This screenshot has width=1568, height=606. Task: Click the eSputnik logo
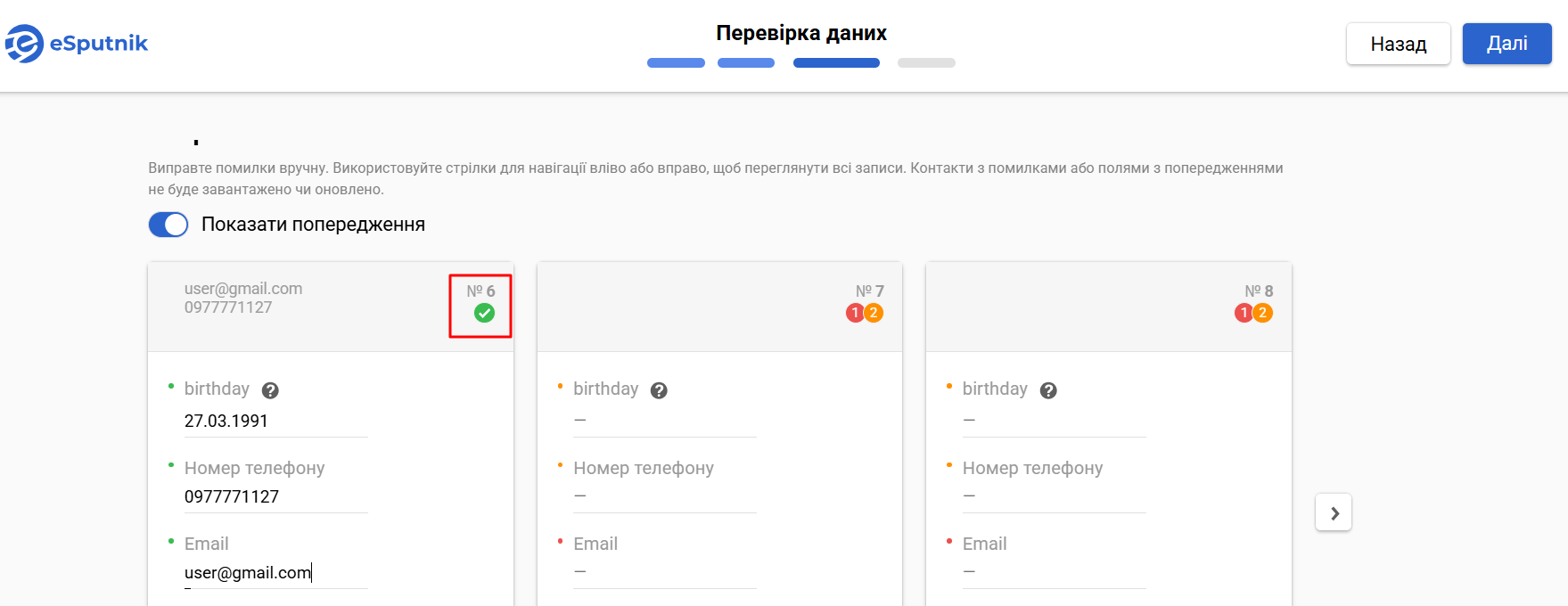[77, 43]
